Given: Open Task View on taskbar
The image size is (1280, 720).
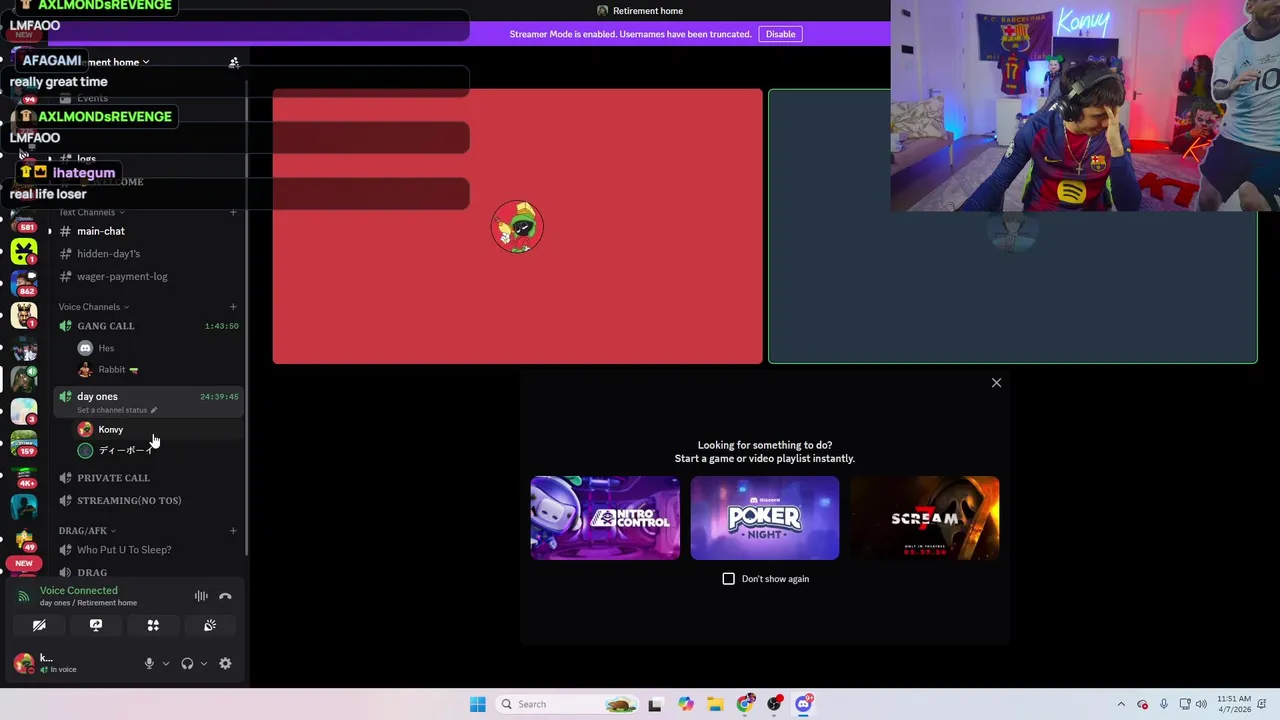Looking at the screenshot, I should pos(655,704).
